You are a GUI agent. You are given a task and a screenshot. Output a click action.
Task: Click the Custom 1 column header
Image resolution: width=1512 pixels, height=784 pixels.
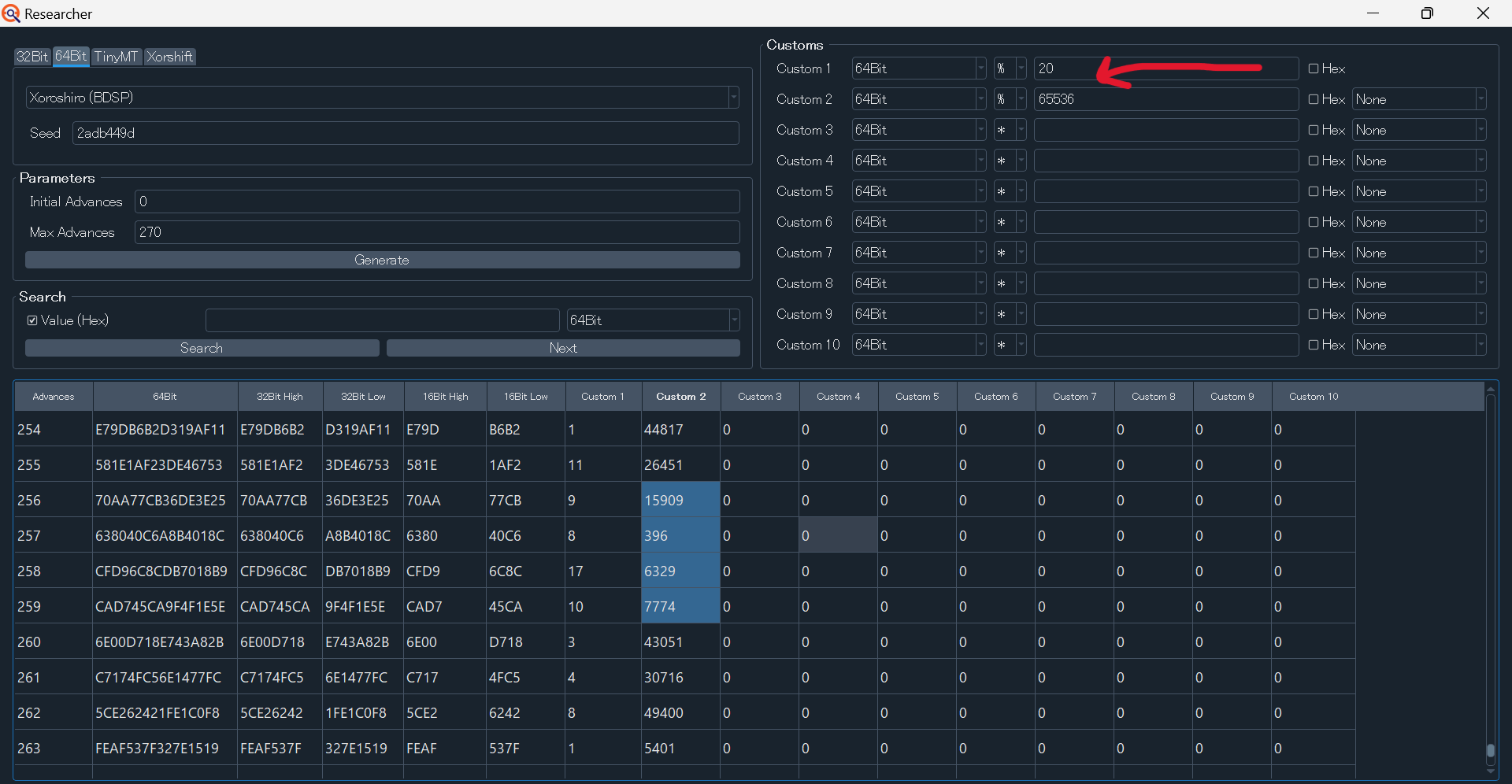click(602, 397)
